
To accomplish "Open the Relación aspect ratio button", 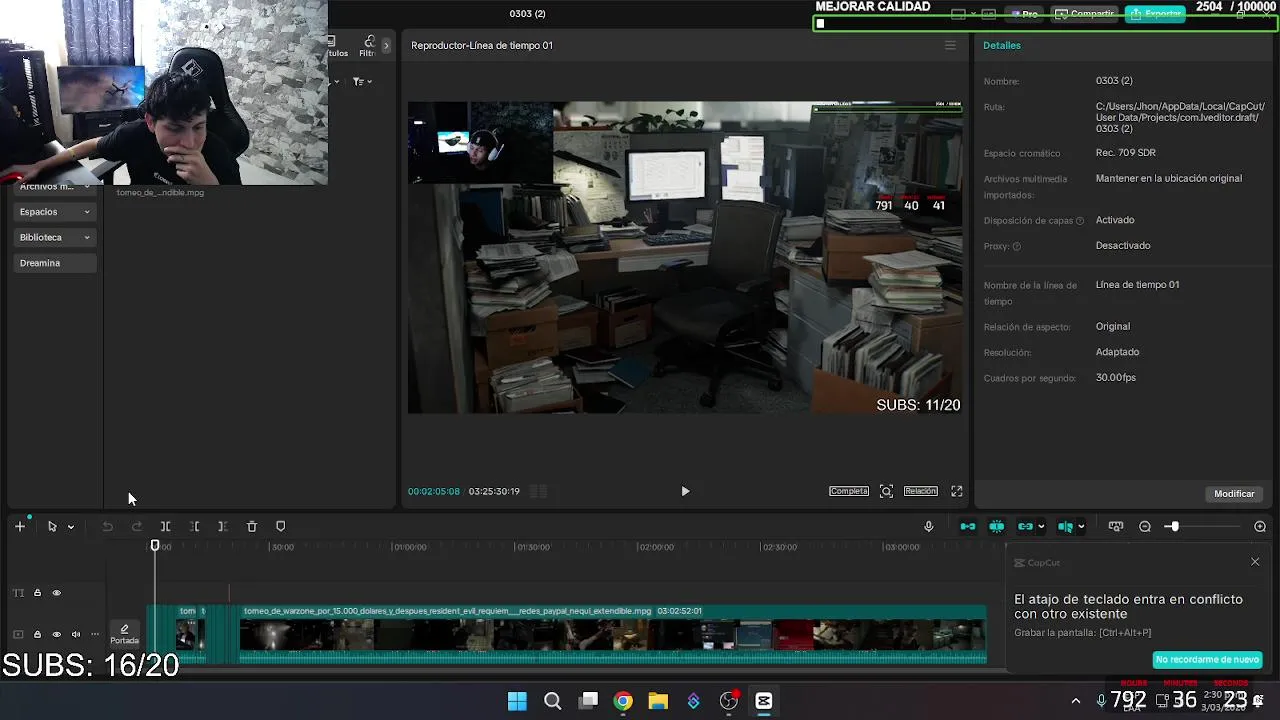I will click(921, 491).
